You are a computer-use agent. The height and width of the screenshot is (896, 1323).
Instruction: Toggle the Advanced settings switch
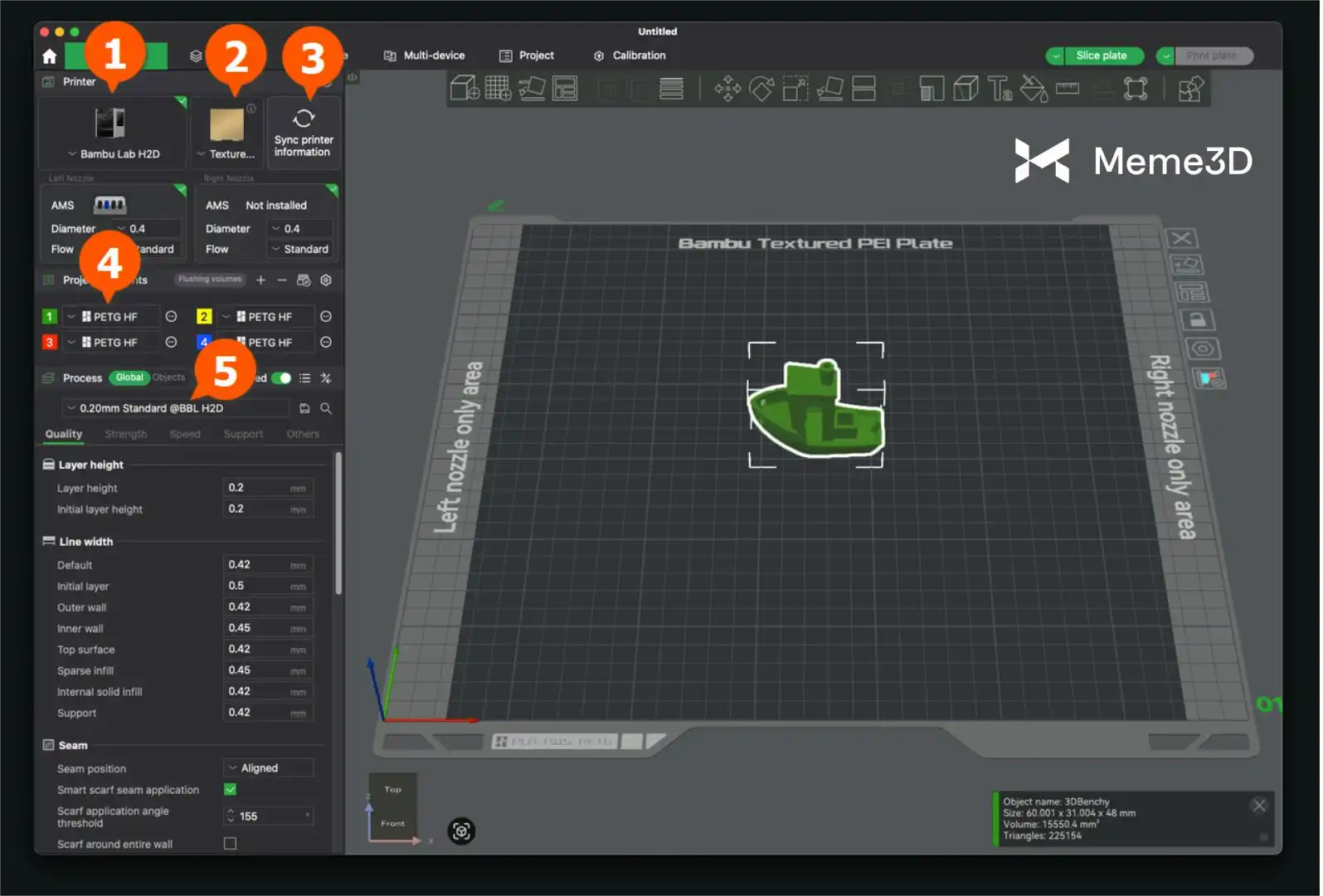point(282,378)
